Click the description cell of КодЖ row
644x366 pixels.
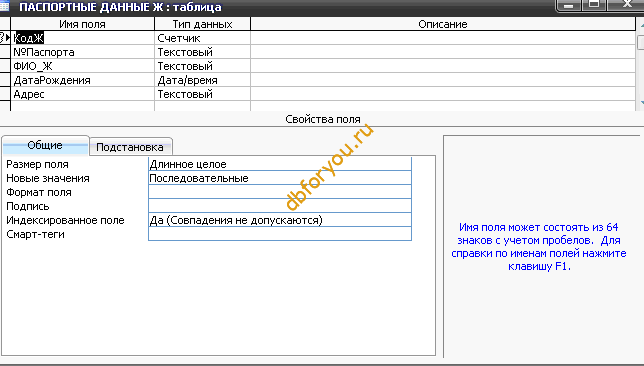[443, 38]
